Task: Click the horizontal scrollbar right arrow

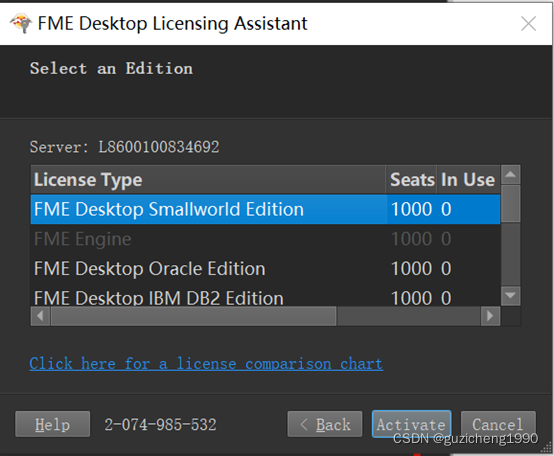Action: 490,316
